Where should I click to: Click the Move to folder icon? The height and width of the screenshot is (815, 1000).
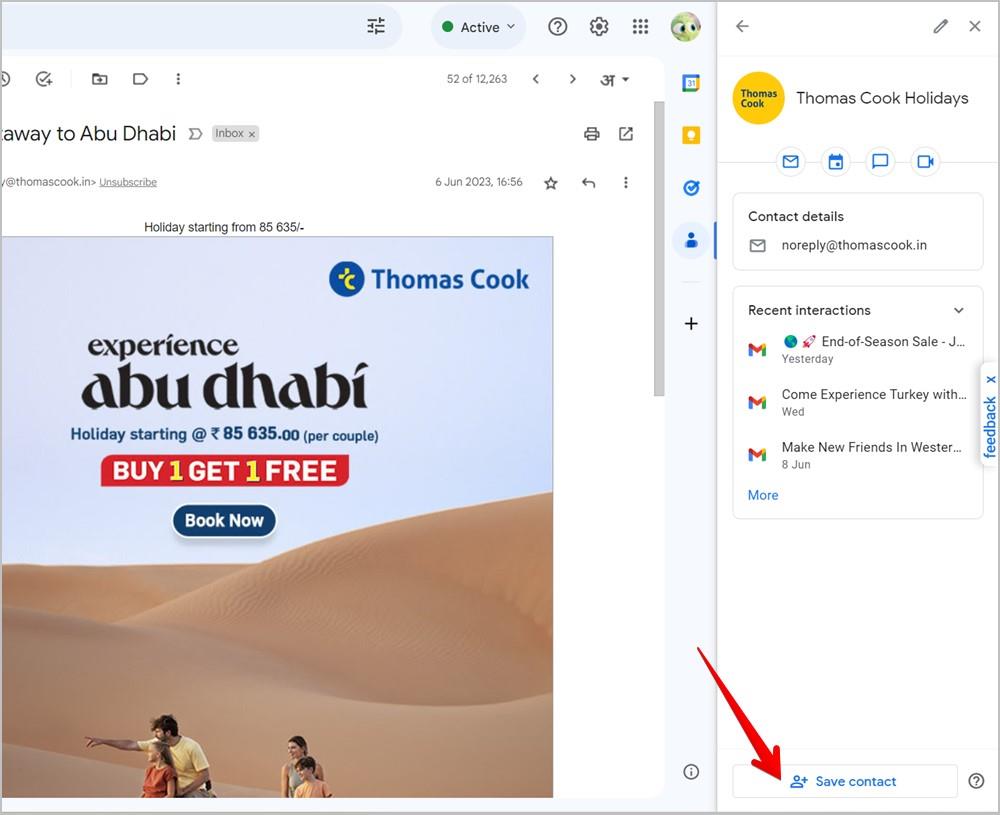99,79
